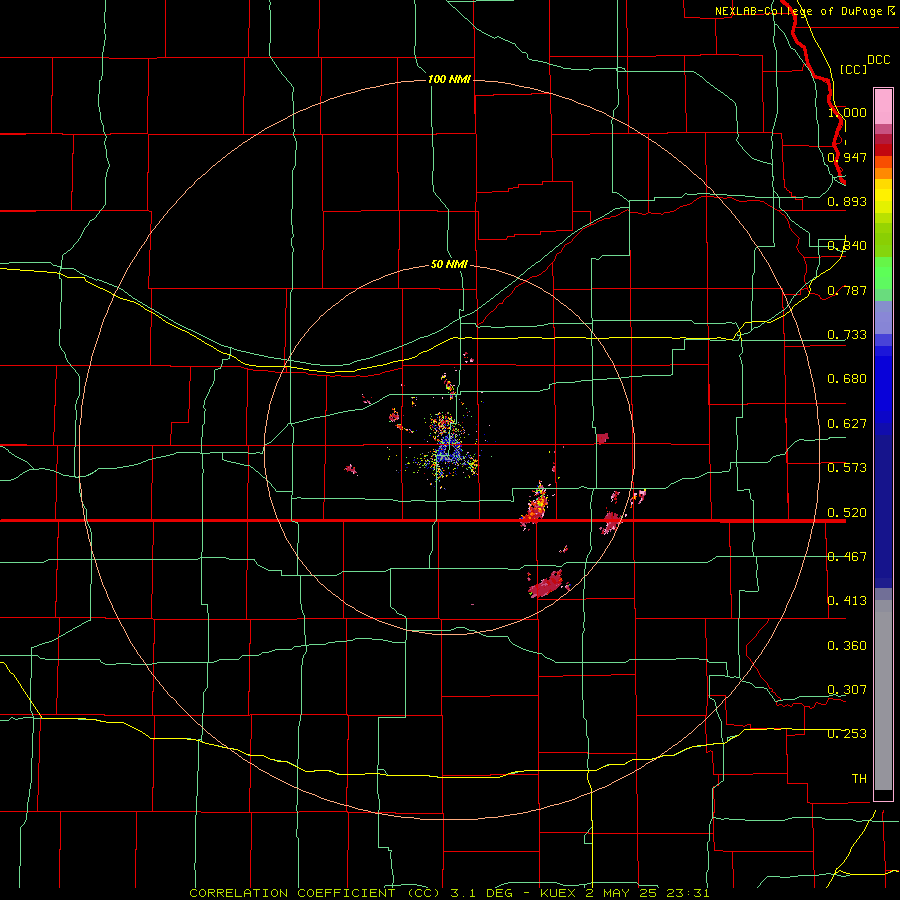Click the TH threshold label
The width and height of the screenshot is (900, 900).
859,779
